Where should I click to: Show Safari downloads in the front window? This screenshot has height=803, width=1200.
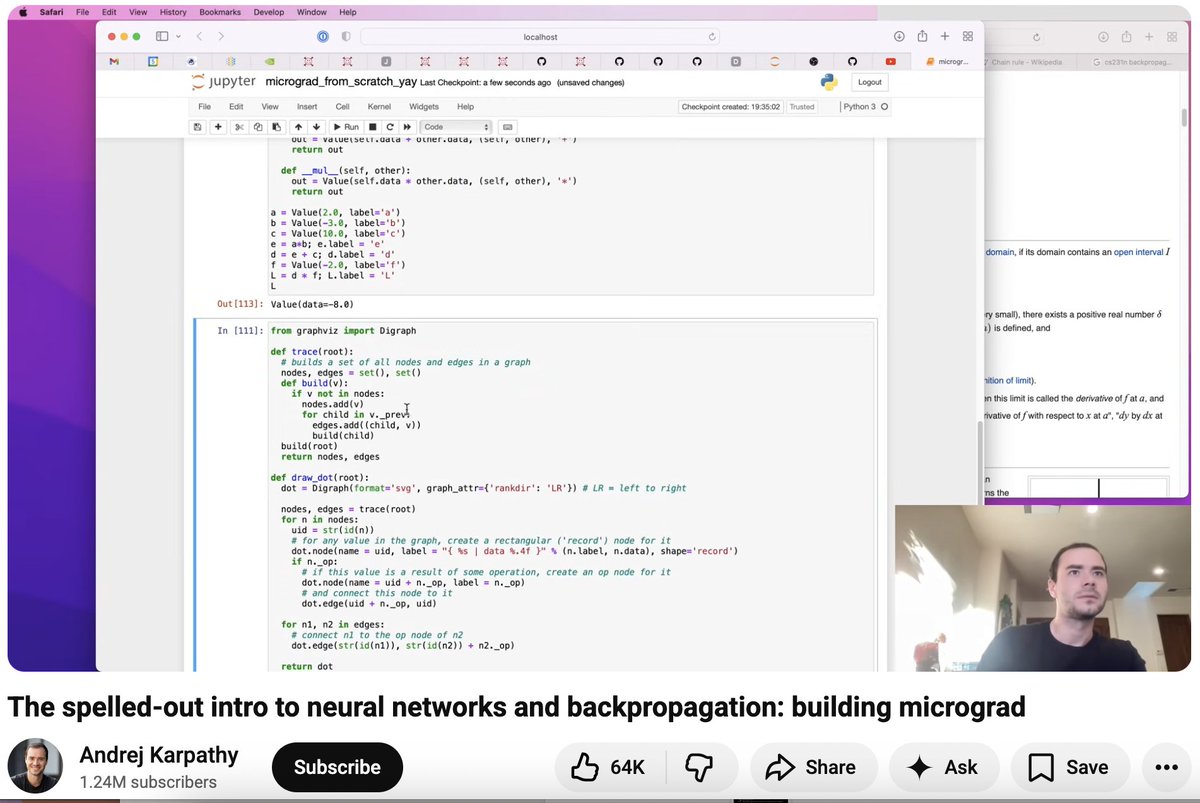tap(899, 36)
